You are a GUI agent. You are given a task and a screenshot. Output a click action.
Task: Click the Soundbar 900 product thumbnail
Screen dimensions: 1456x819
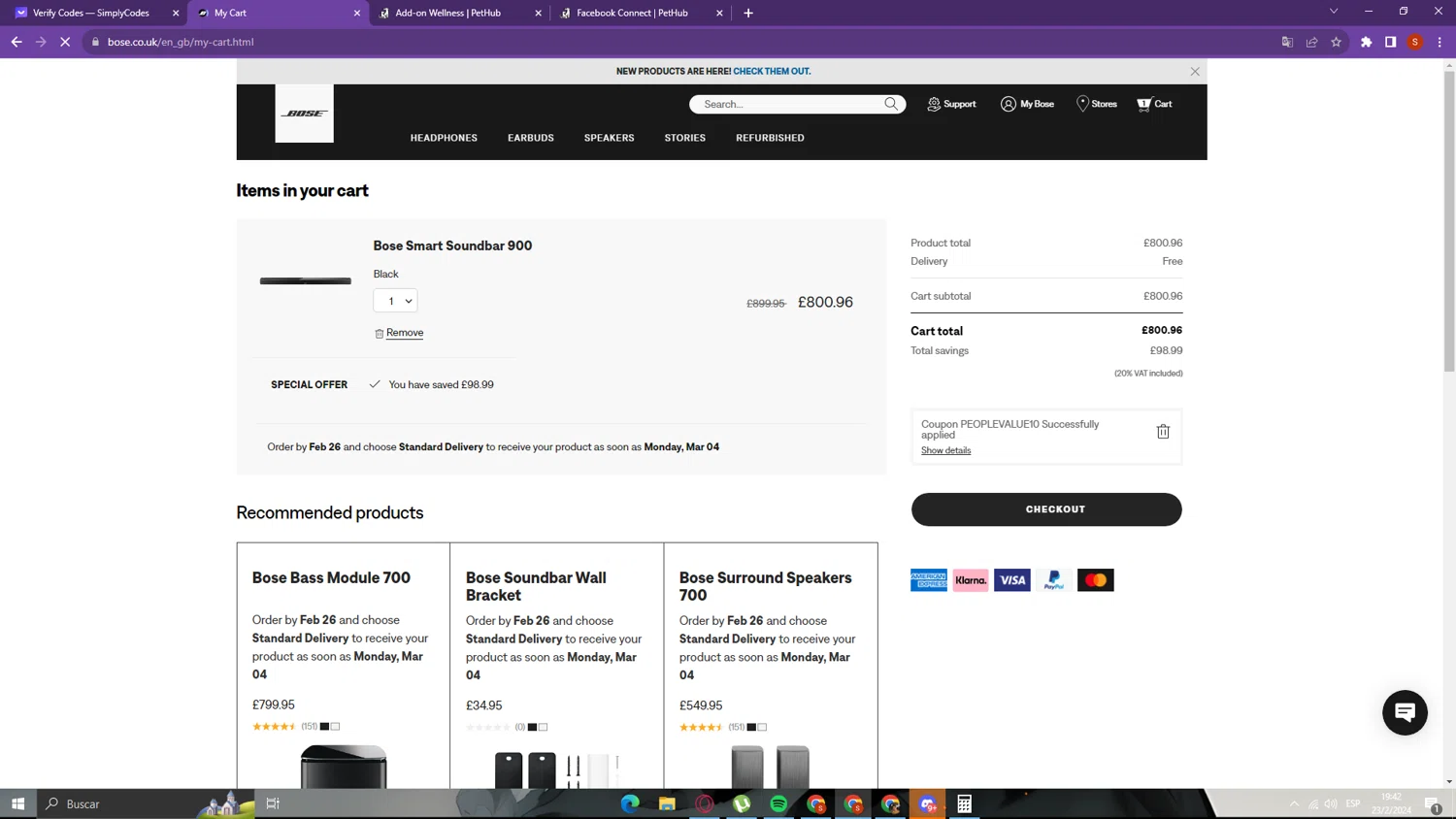[x=305, y=281]
